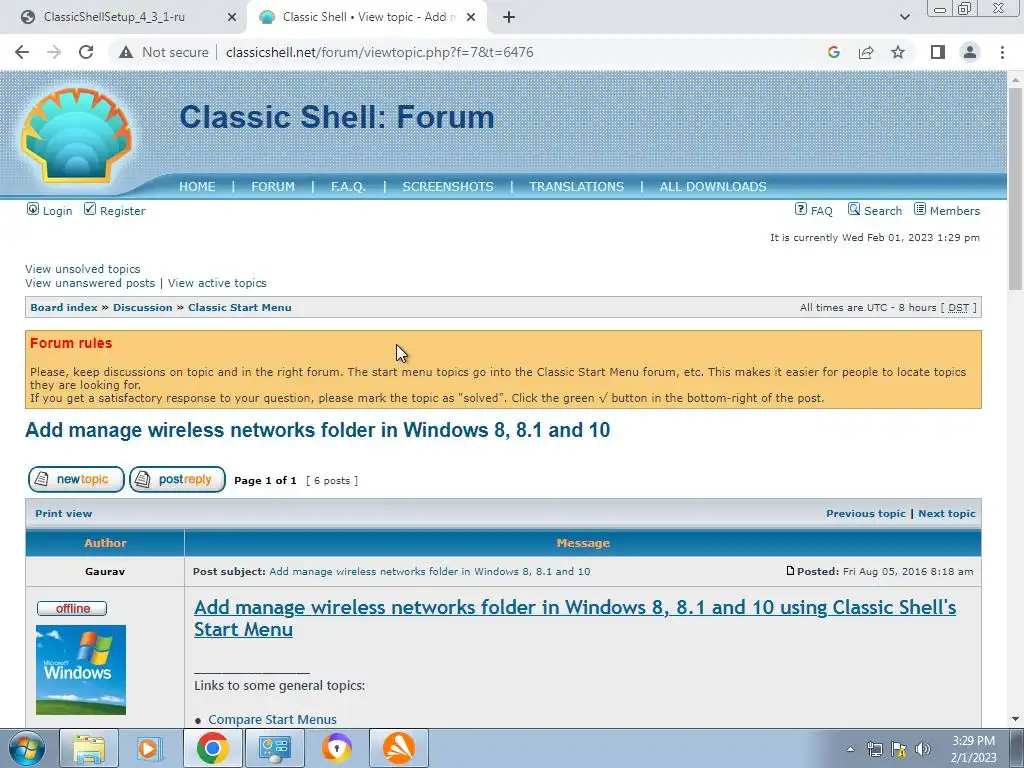Open the Not secure site info warning
The image size is (1024, 768).
click(163, 52)
